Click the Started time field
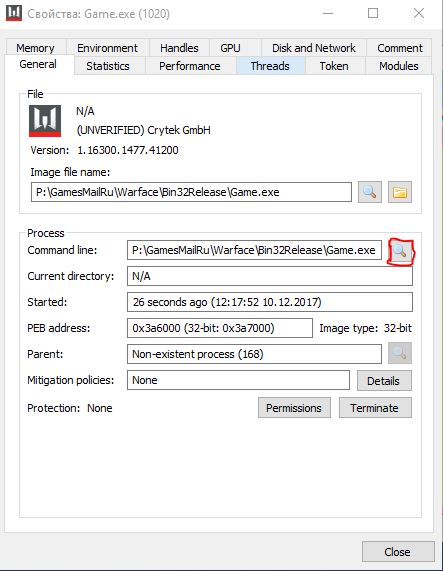This screenshot has height=571, width=443. [x=270, y=302]
